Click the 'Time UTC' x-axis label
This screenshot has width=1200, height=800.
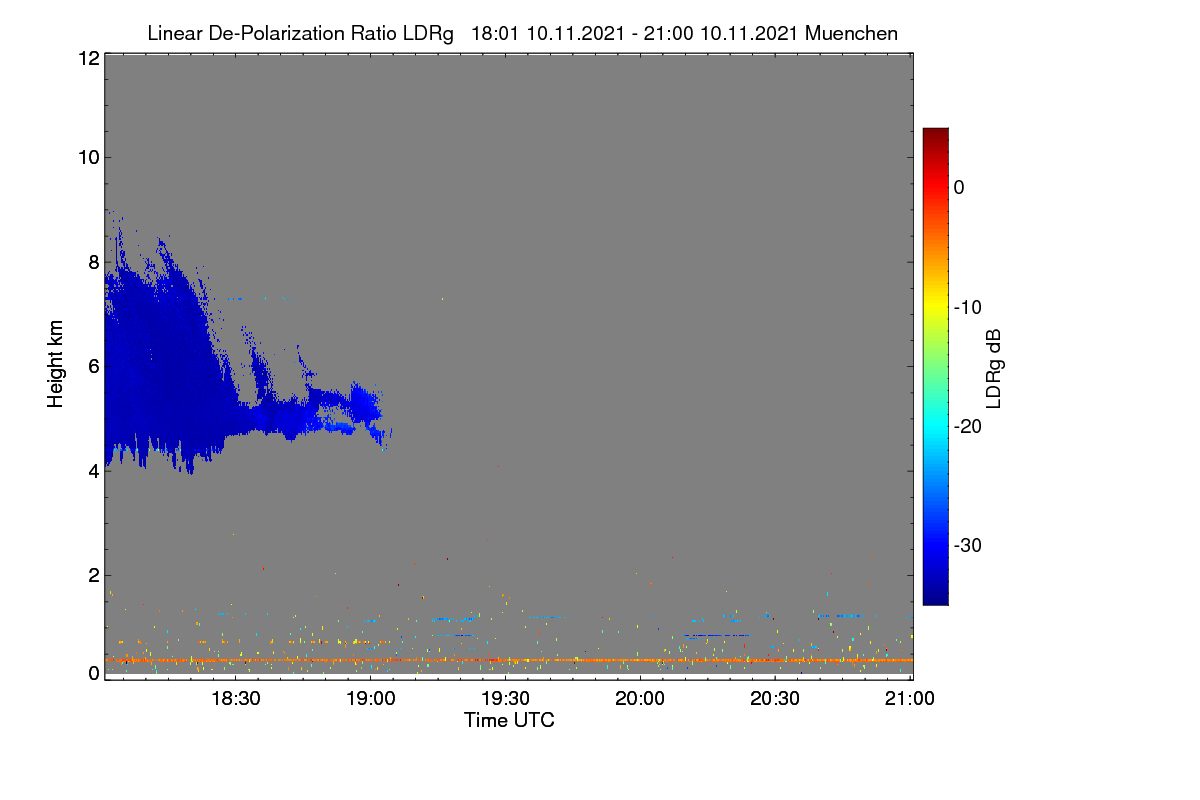point(509,720)
